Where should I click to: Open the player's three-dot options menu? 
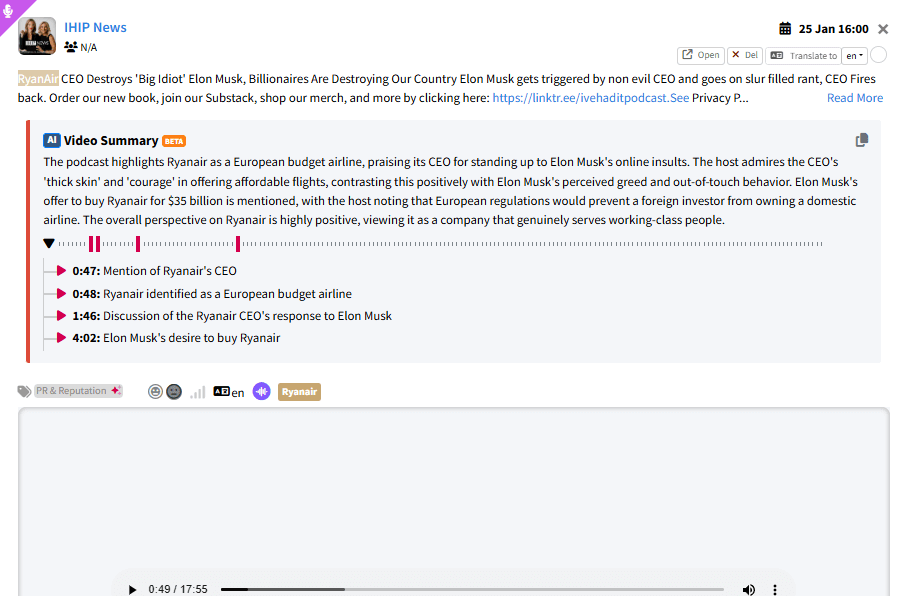775,590
